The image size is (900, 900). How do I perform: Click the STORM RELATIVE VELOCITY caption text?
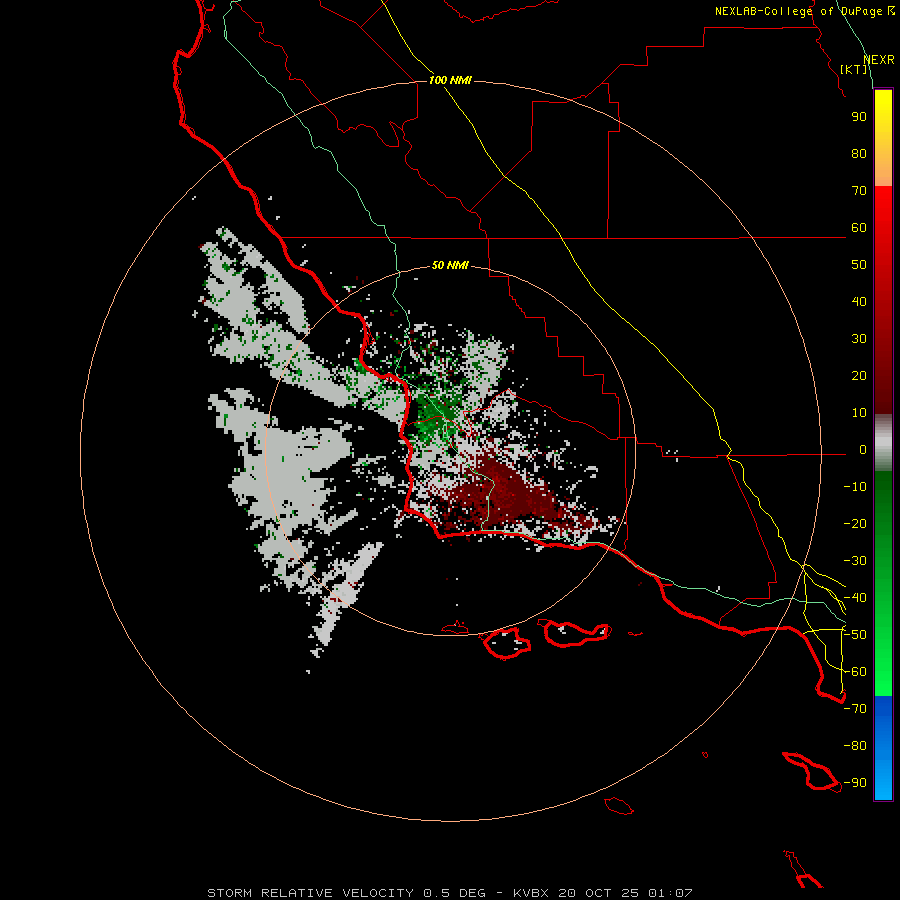310,893
